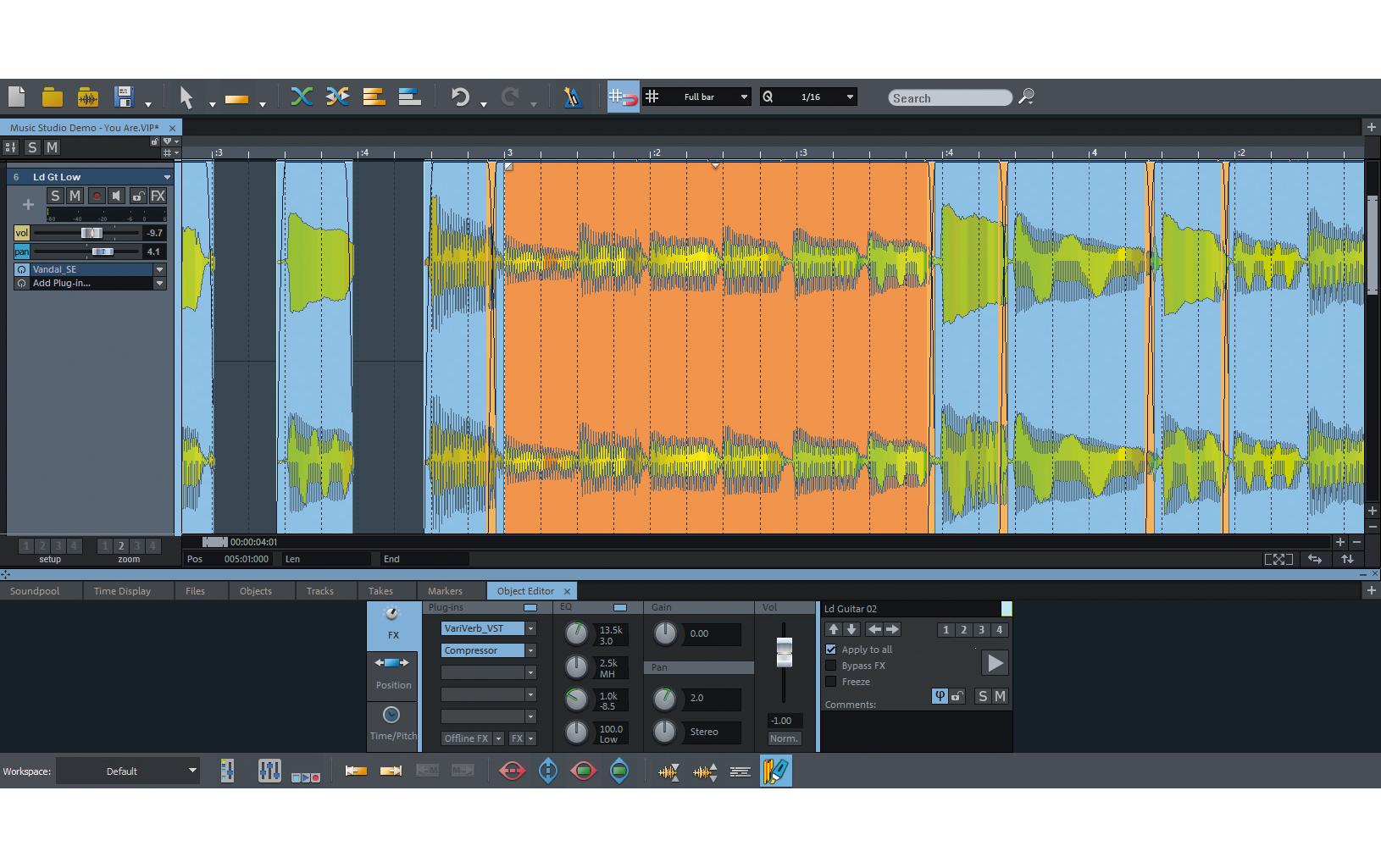Switch to the Soundpool tab

coord(35,591)
